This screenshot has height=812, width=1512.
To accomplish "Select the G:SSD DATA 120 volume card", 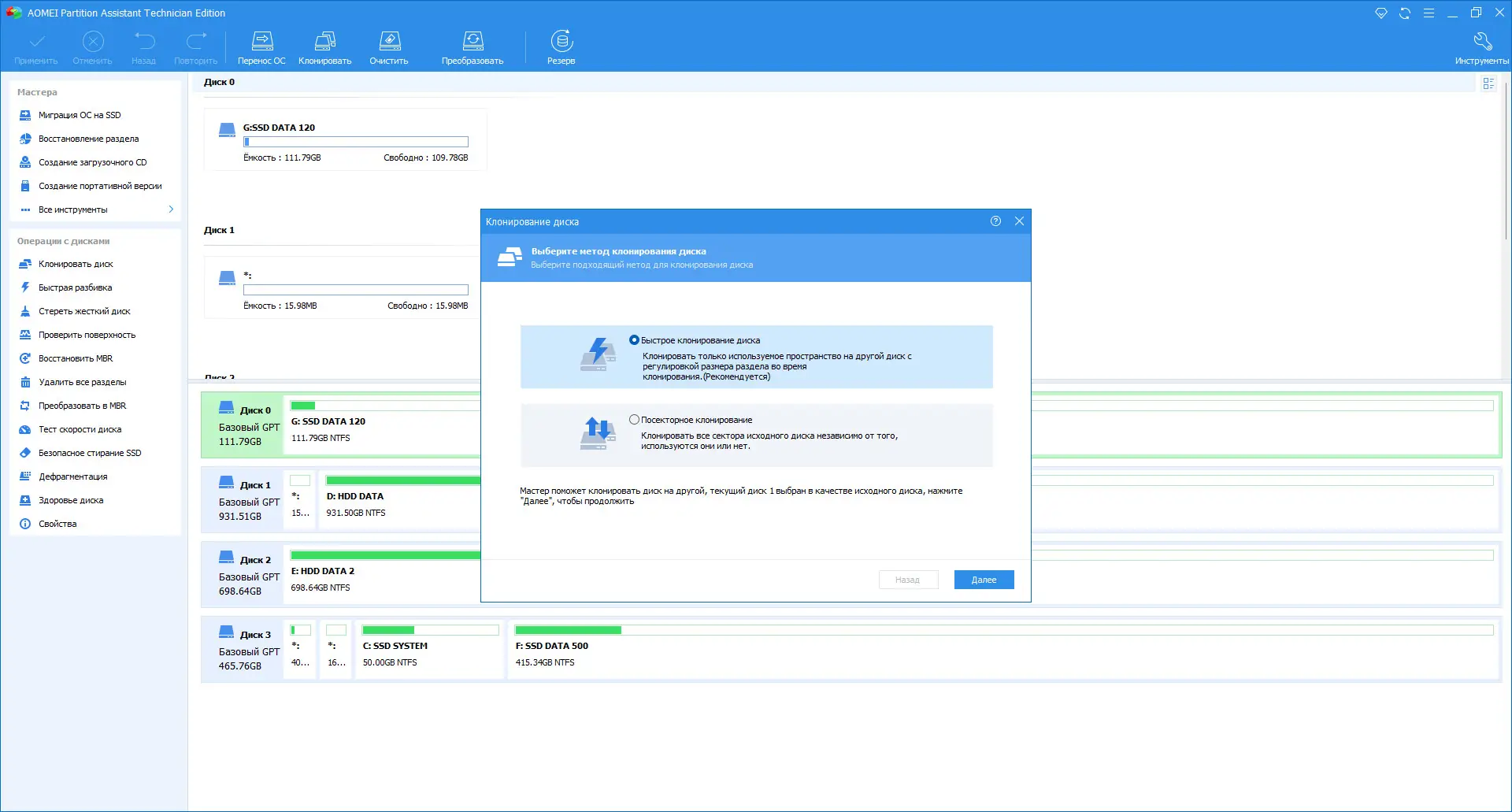I will pyautogui.click(x=346, y=139).
